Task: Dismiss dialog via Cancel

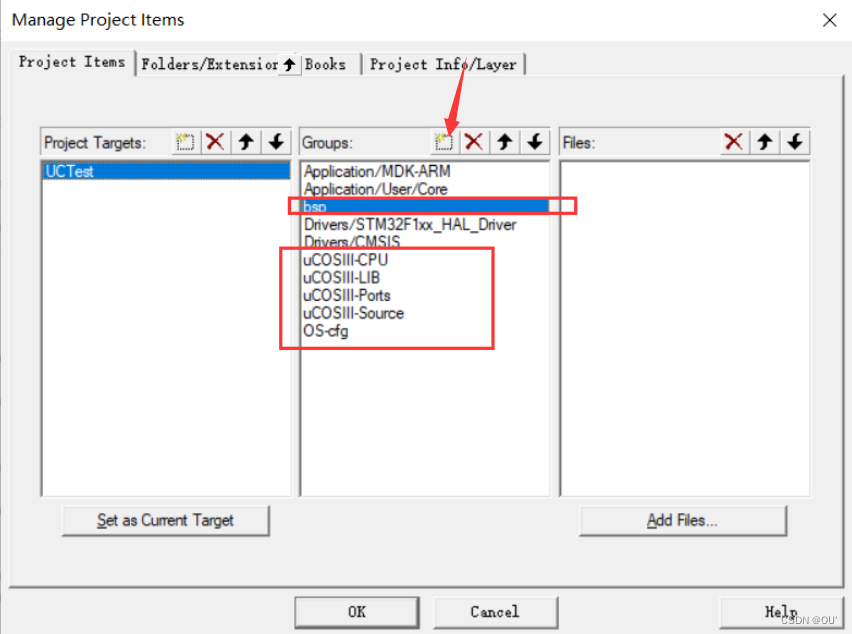Action: [x=496, y=612]
